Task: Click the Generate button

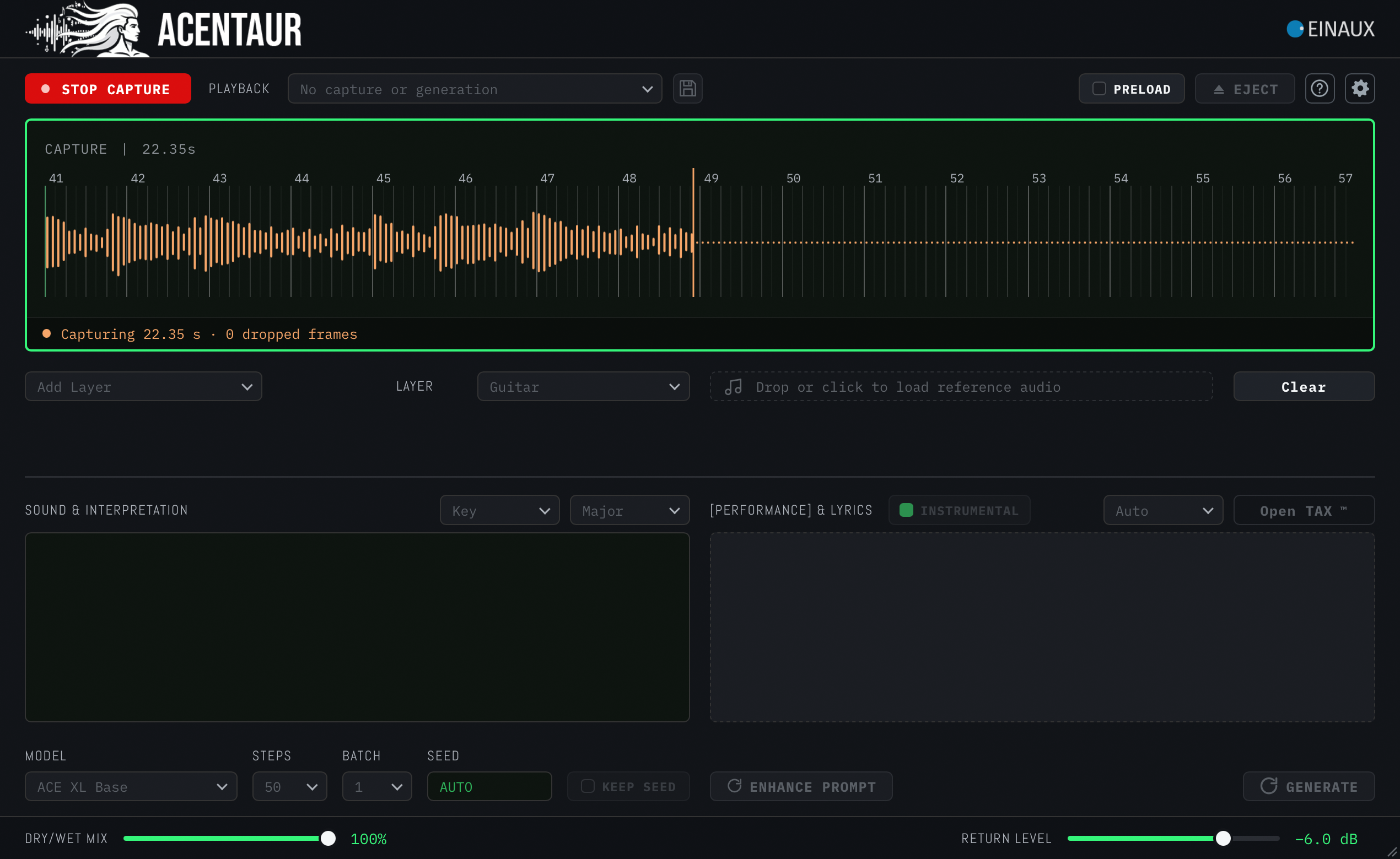Action: pos(1309,786)
